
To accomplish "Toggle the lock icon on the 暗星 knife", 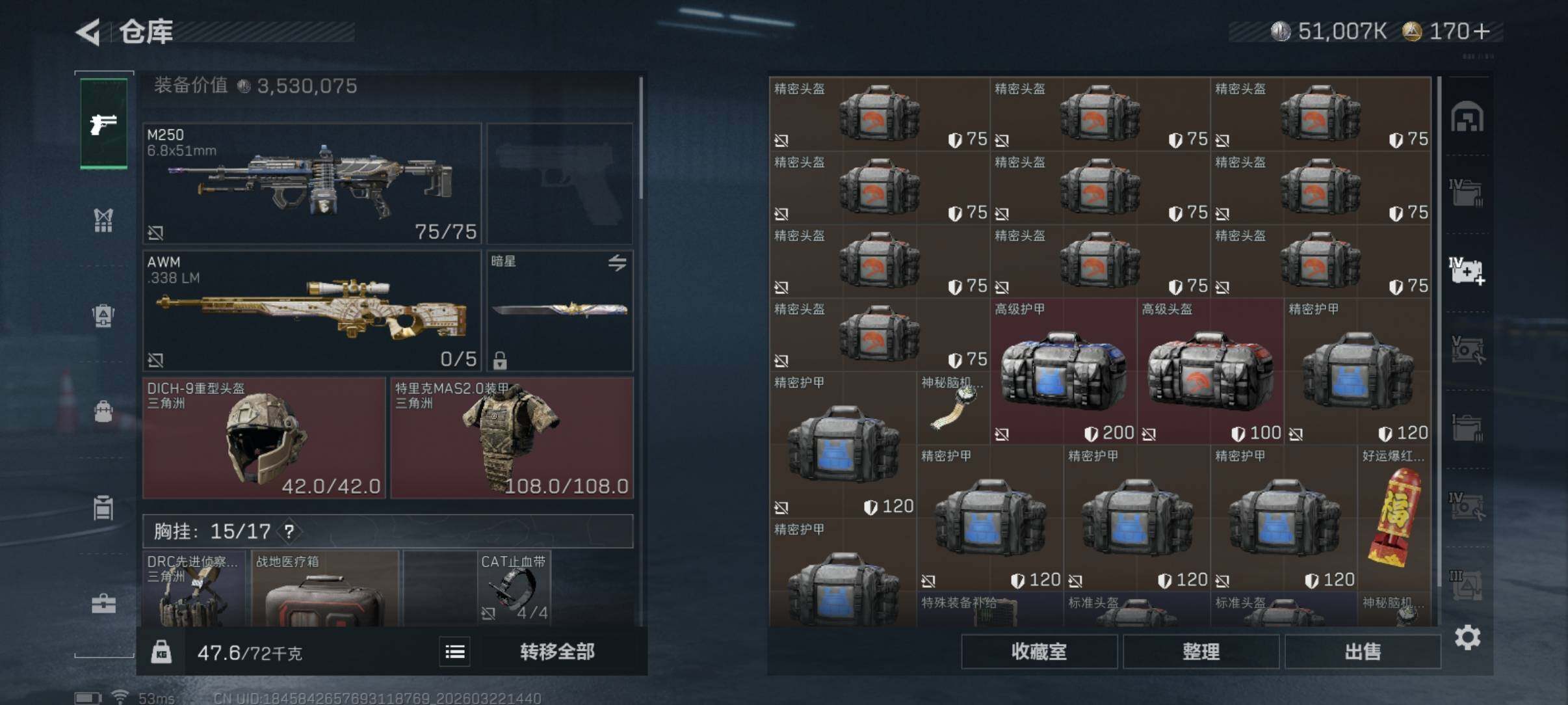I will click(x=499, y=360).
